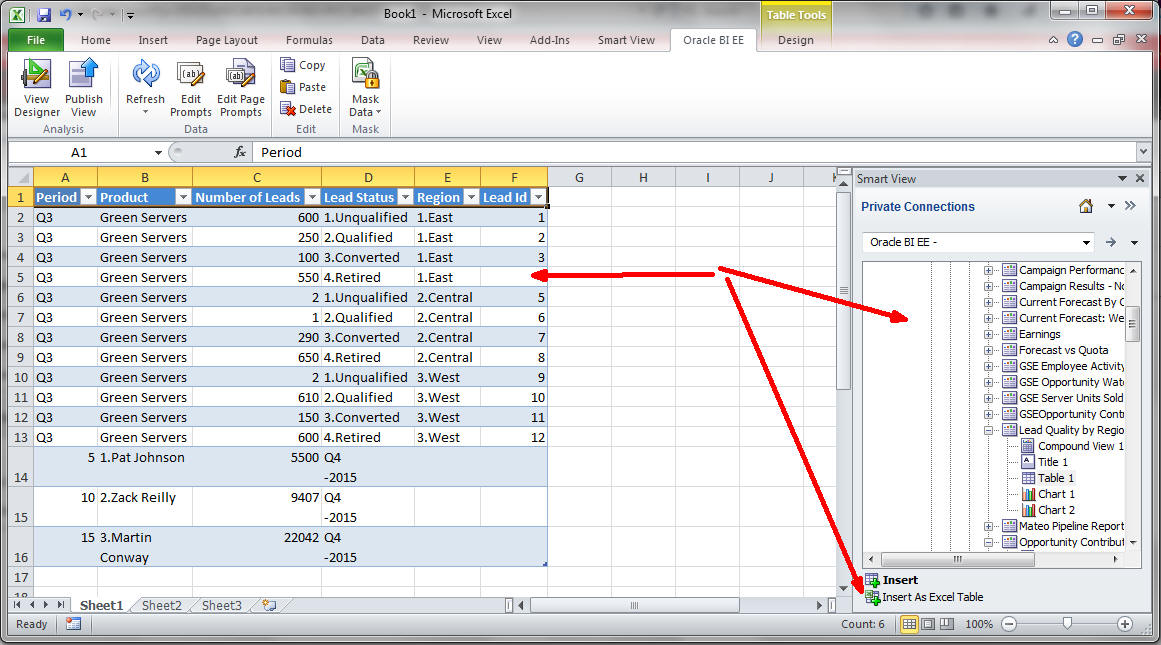The image size is (1161, 645).
Task: Select column C header
Action: pyautogui.click(x=256, y=177)
